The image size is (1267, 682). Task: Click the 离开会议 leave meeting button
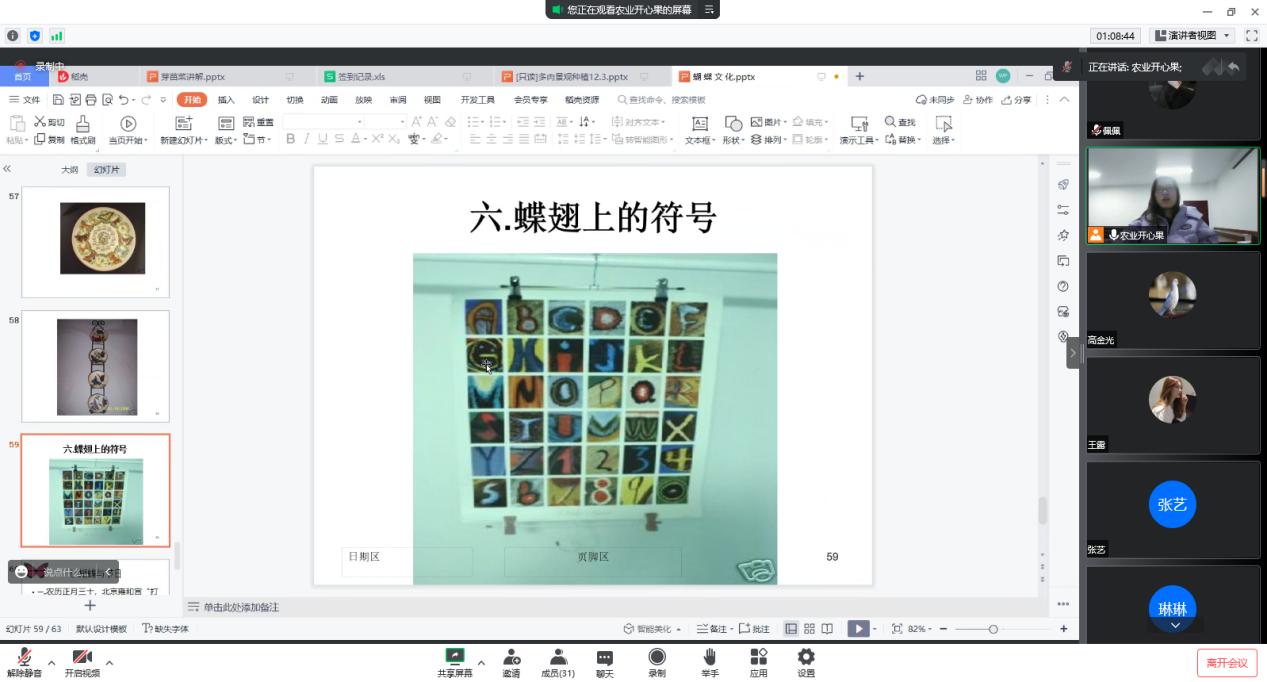[x=1226, y=663]
